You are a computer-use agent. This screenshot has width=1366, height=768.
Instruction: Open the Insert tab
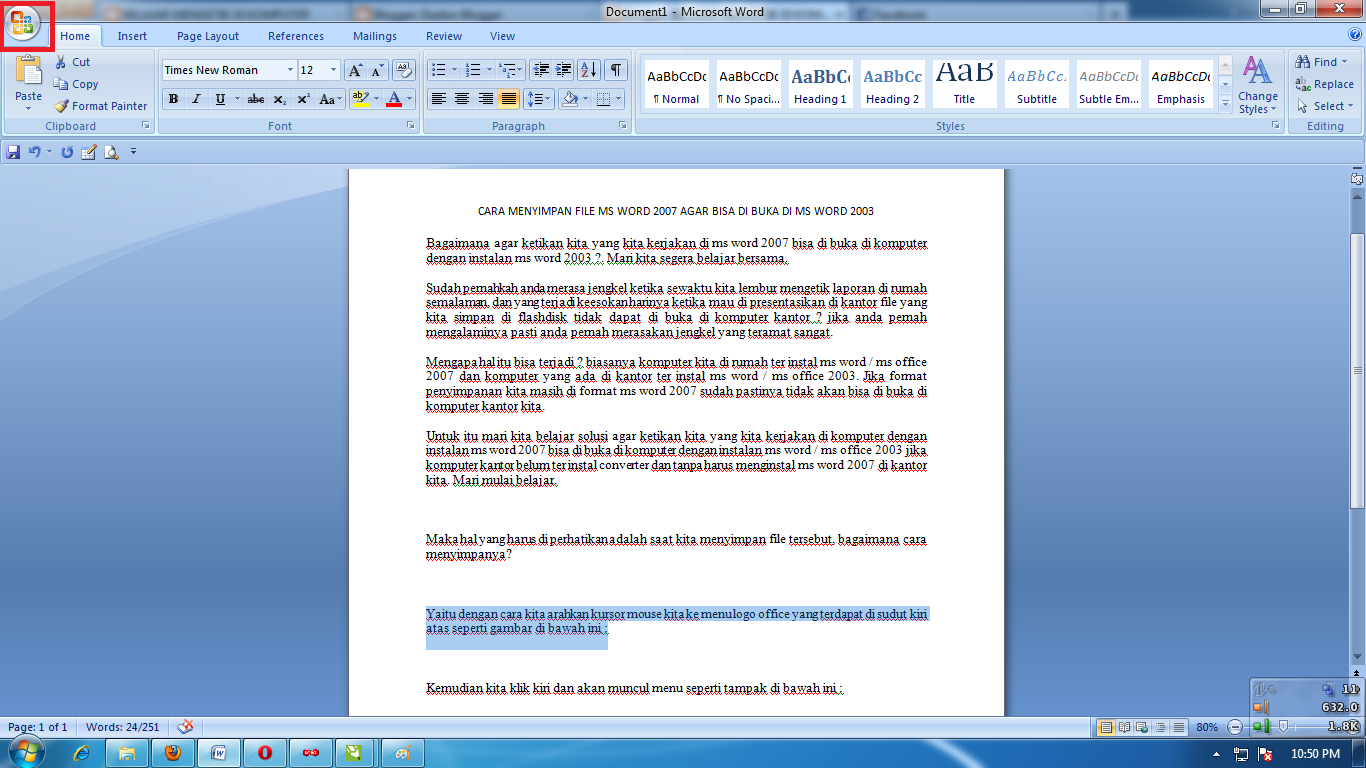pyautogui.click(x=132, y=36)
